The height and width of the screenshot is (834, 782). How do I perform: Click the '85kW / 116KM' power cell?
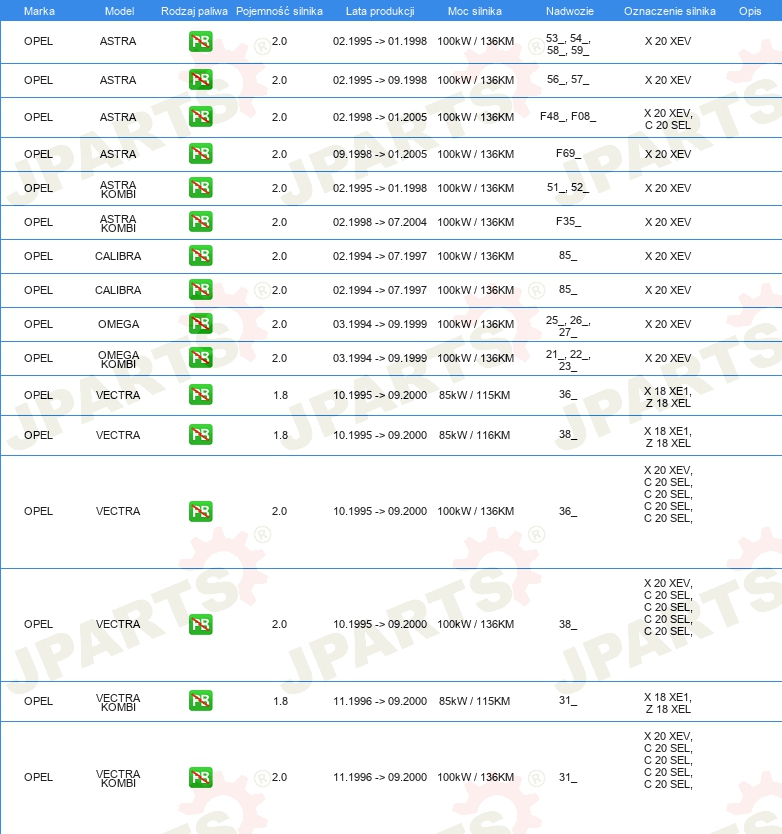click(475, 435)
